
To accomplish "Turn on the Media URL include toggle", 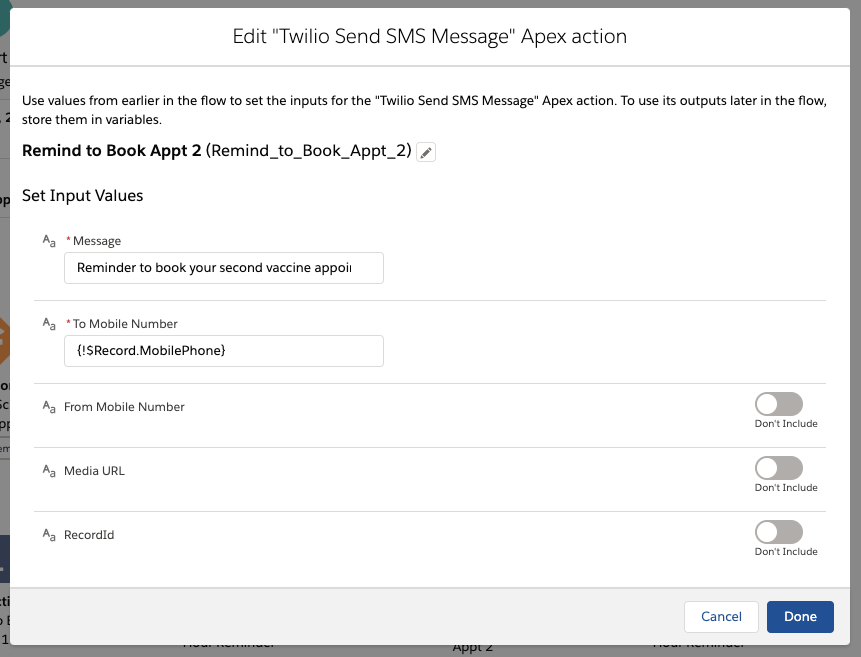I will click(779, 468).
